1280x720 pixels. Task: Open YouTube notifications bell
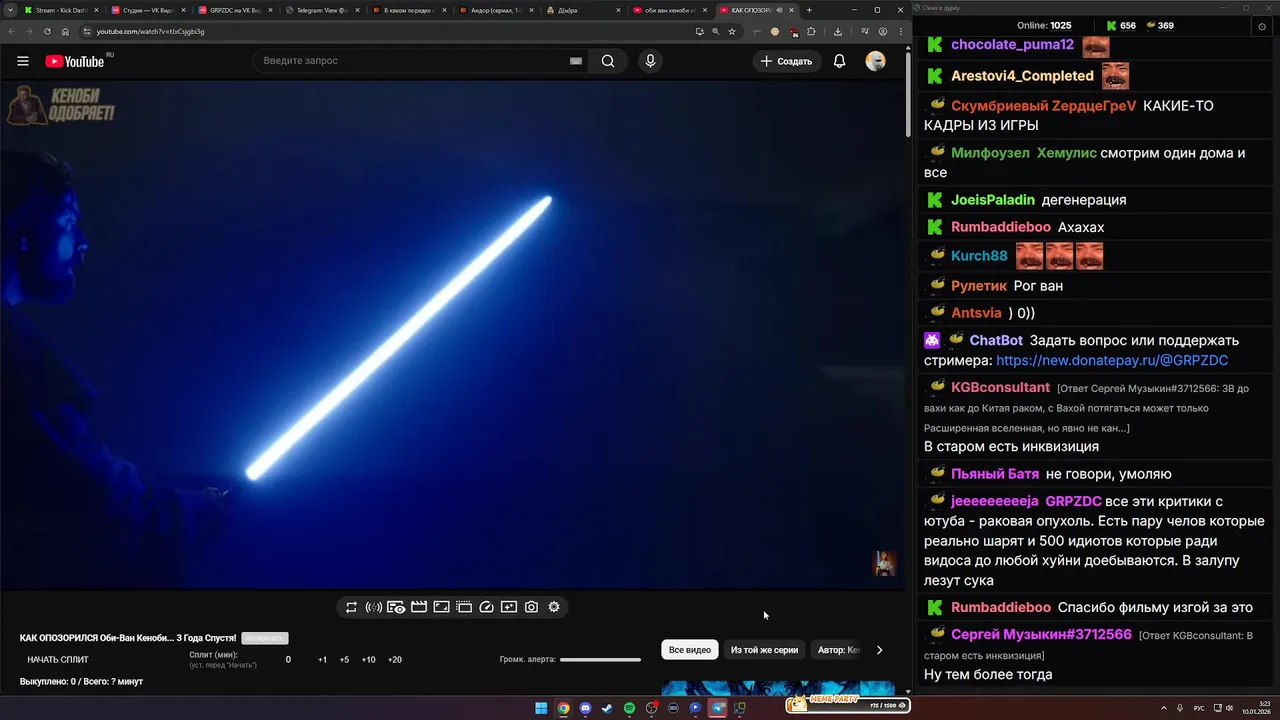point(839,61)
